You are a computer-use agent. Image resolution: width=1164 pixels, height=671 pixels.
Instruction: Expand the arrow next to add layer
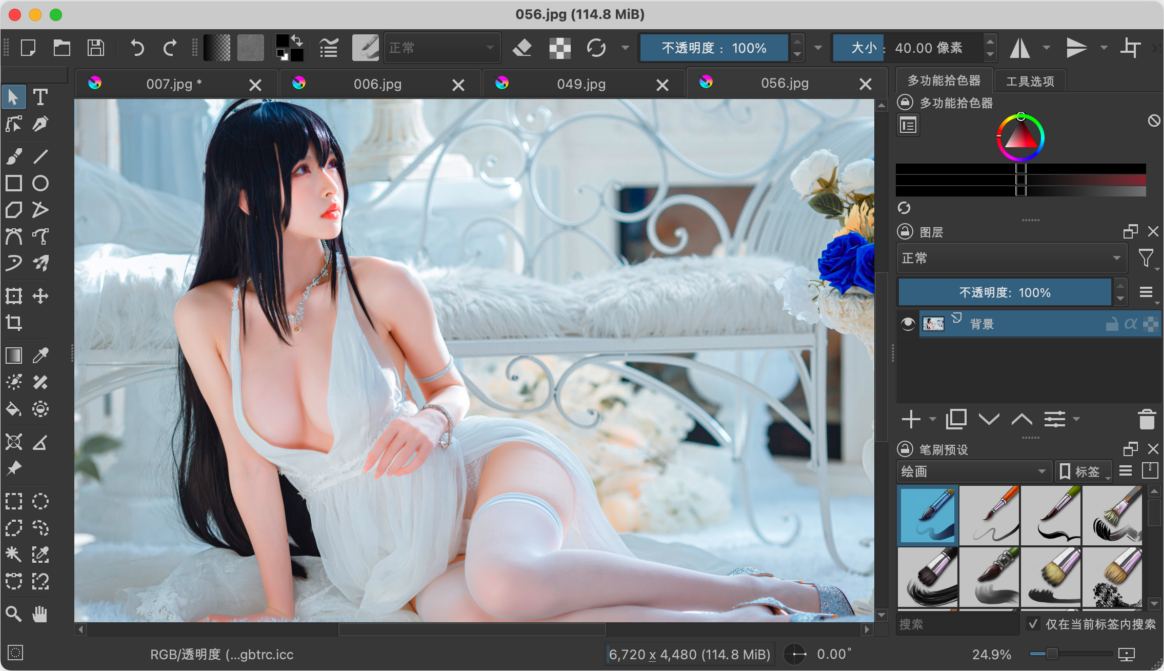click(x=932, y=419)
